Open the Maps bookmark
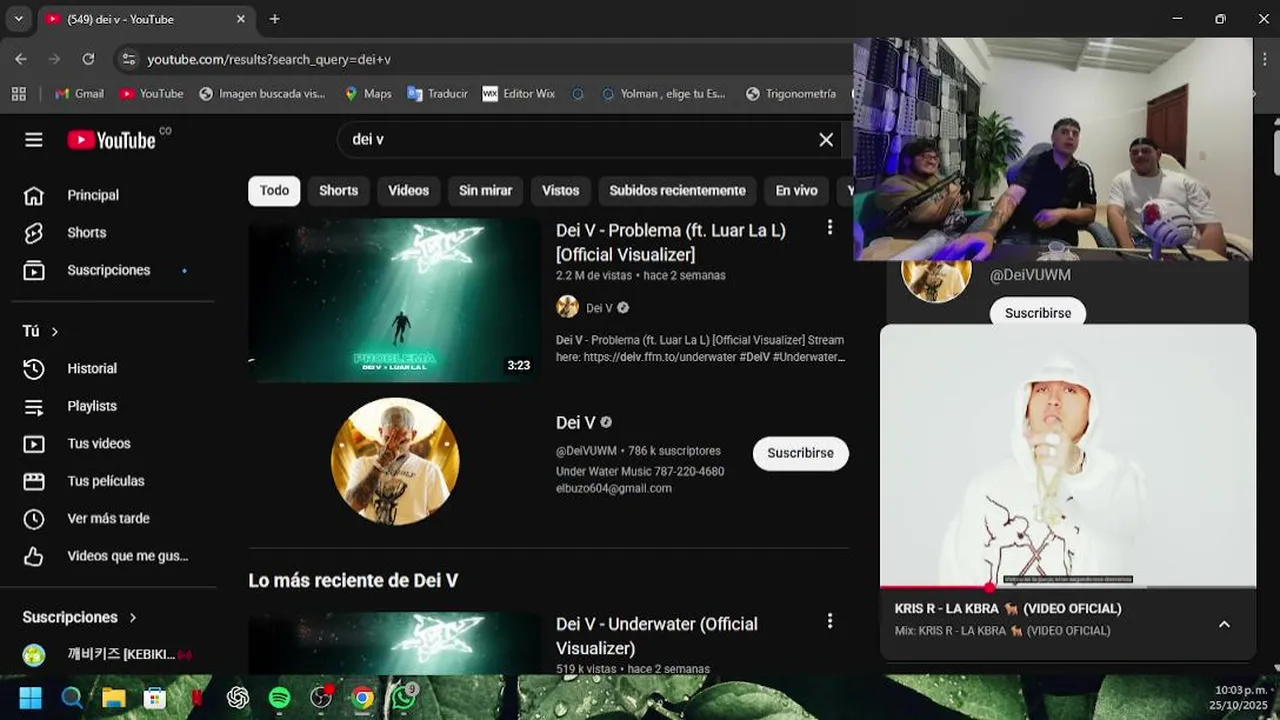 367,93
